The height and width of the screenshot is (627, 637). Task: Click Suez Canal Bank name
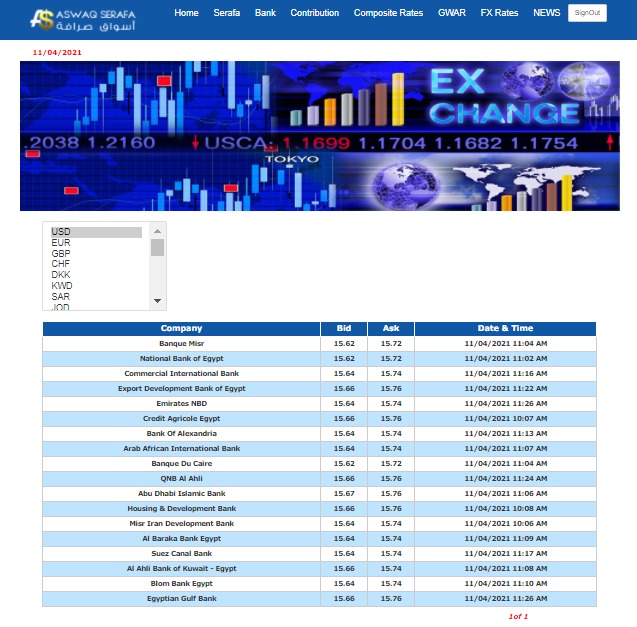[x=182, y=554]
